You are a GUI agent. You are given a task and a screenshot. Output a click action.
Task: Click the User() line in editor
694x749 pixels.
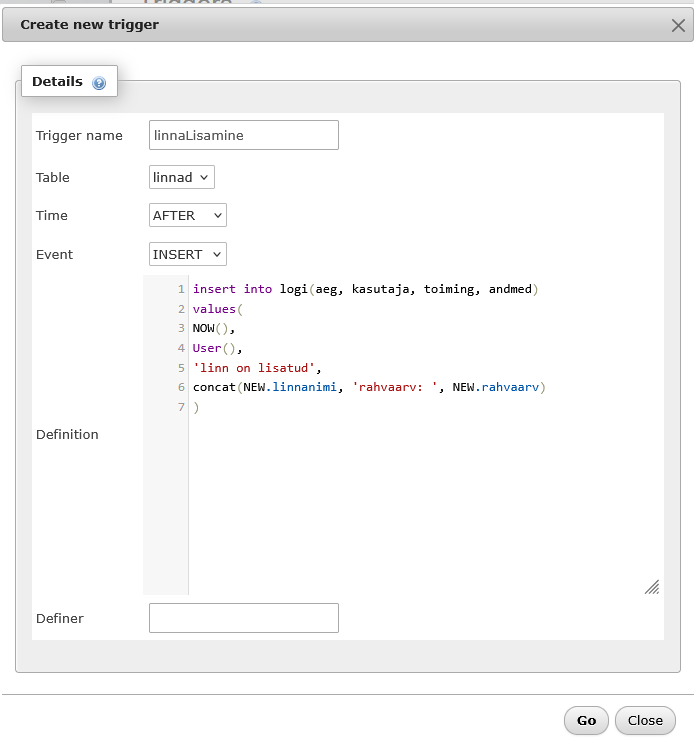[217, 348]
